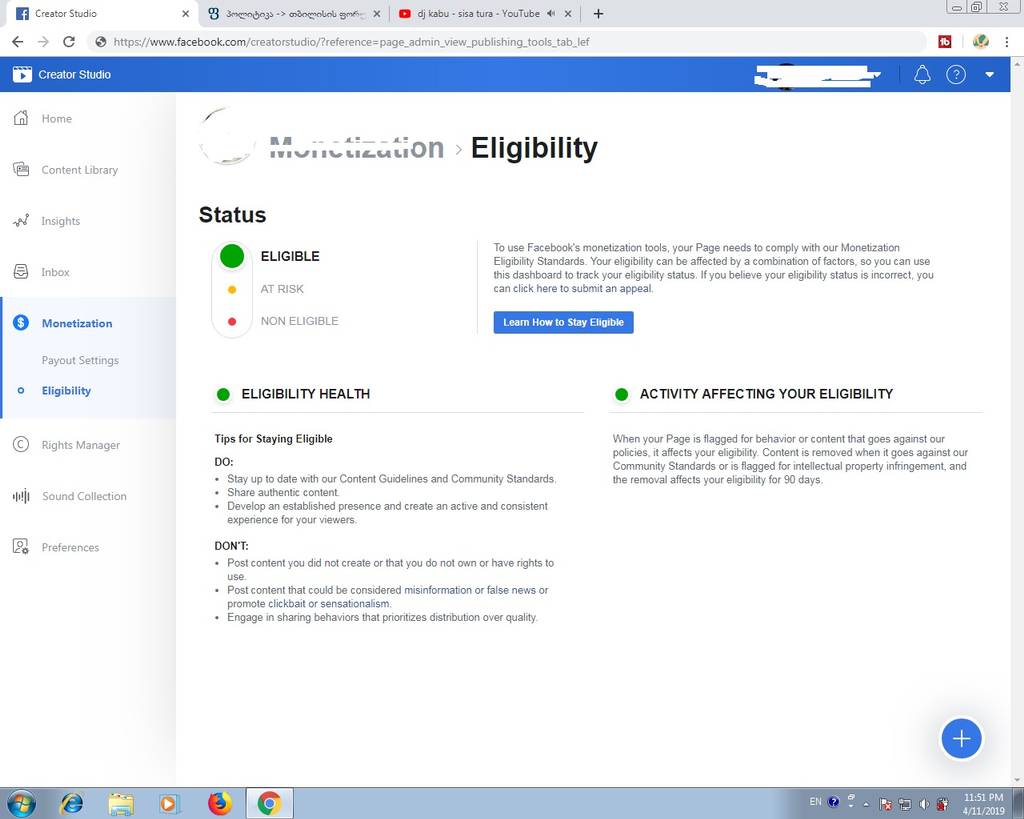Open File Explorer folder in taskbar
1024x819 pixels.
(x=121, y=803)
